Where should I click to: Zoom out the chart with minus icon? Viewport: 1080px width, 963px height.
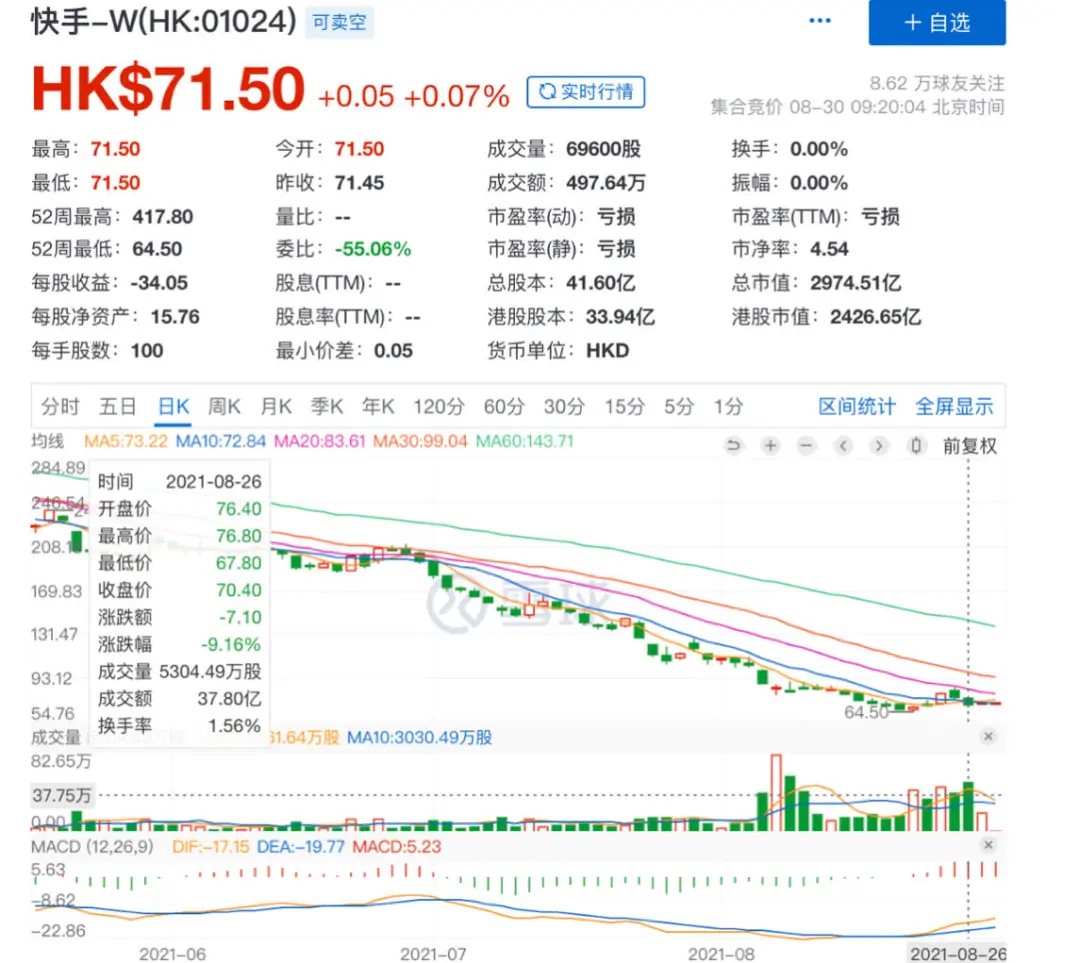tap(806, 446)
